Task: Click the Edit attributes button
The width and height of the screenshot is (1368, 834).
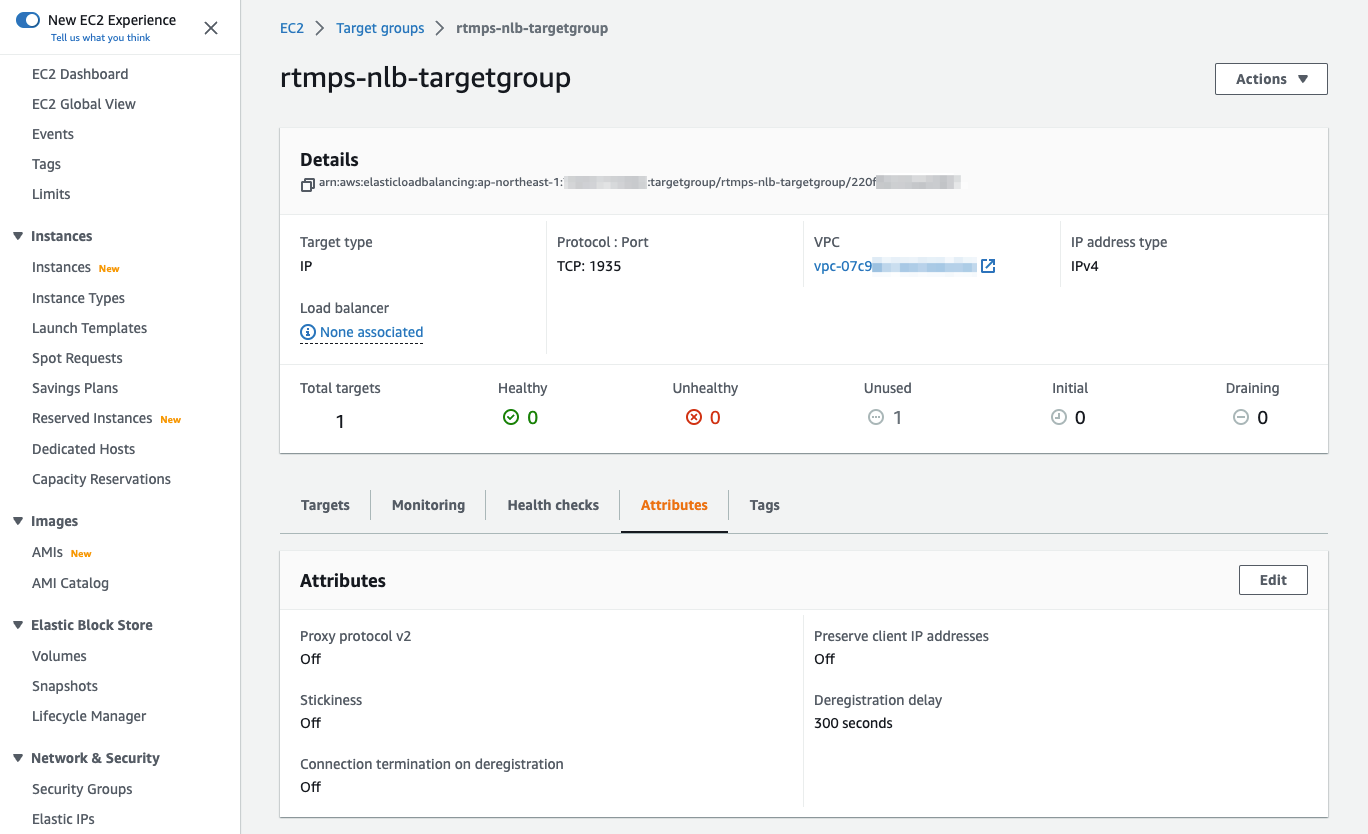Action: tap(1273, 580)
